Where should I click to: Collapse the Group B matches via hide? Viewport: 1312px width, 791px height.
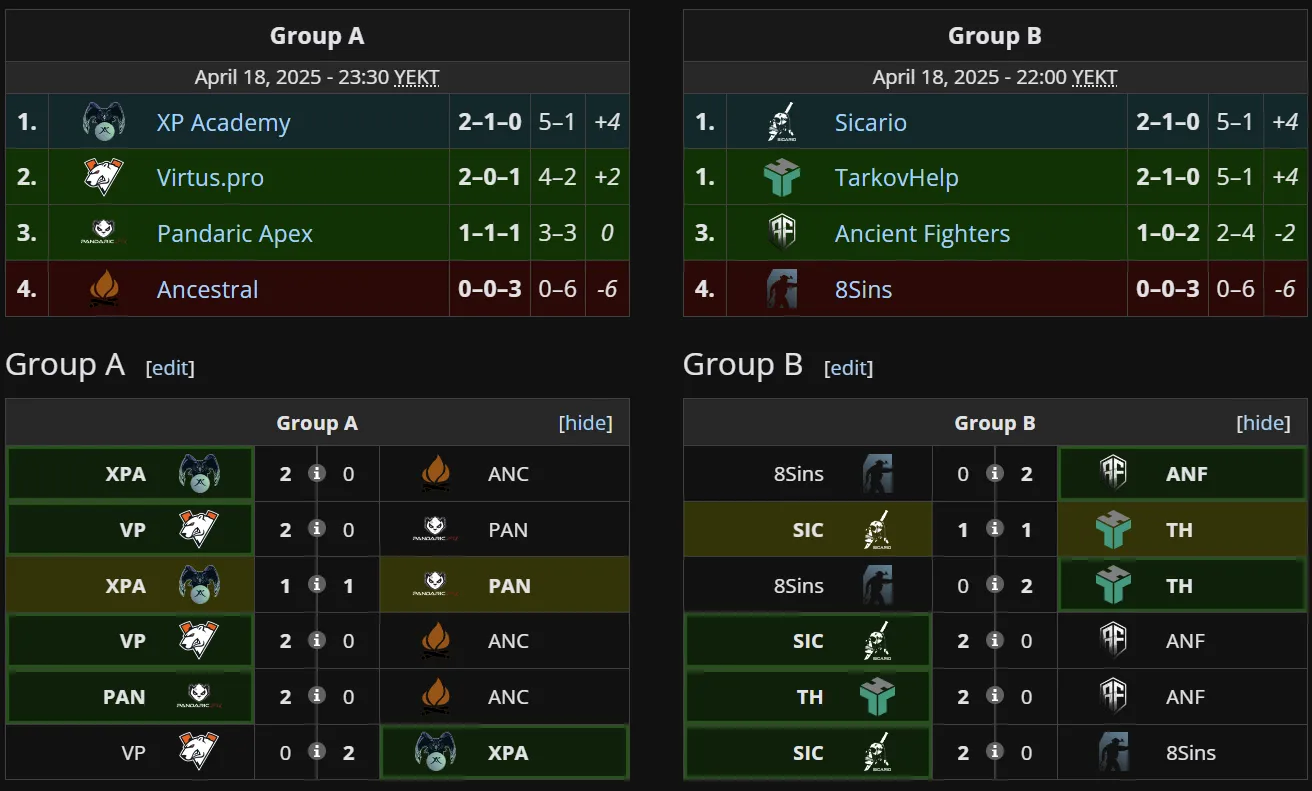pos(1263,423)
